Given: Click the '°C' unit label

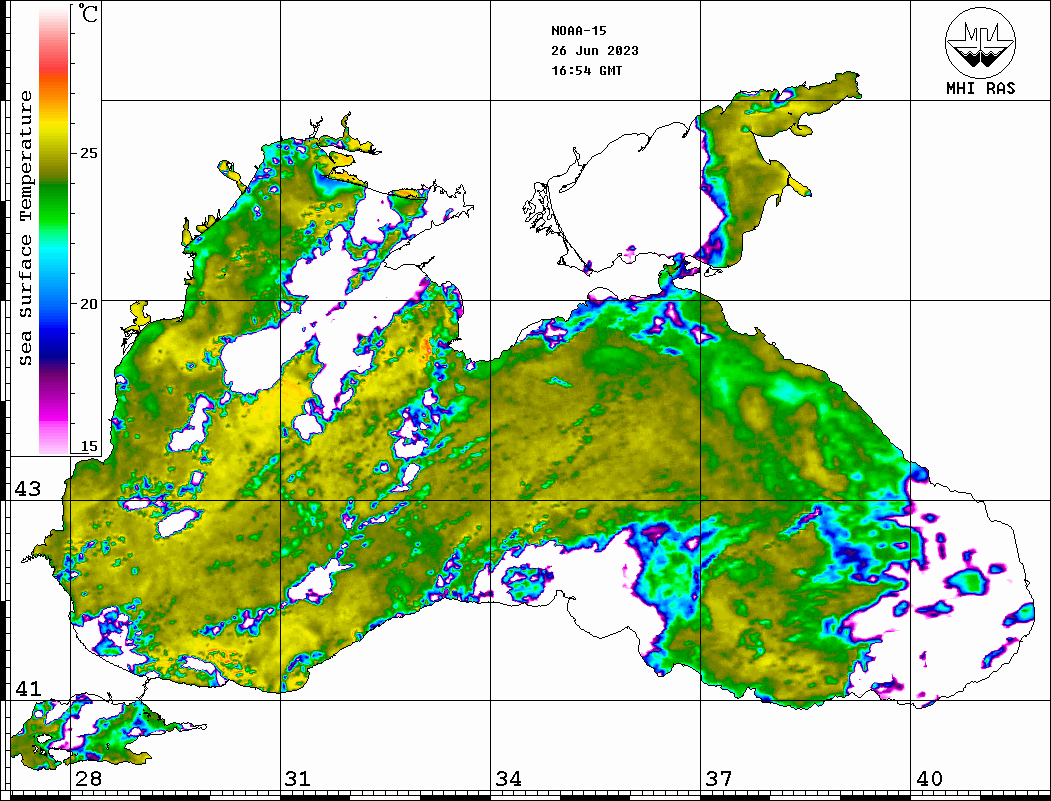Looking at the screenshot, I should tap(88, 13).
